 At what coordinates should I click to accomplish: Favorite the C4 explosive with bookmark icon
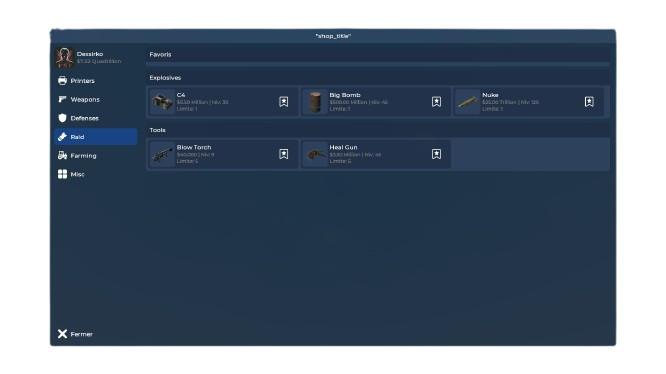(283, 101)
